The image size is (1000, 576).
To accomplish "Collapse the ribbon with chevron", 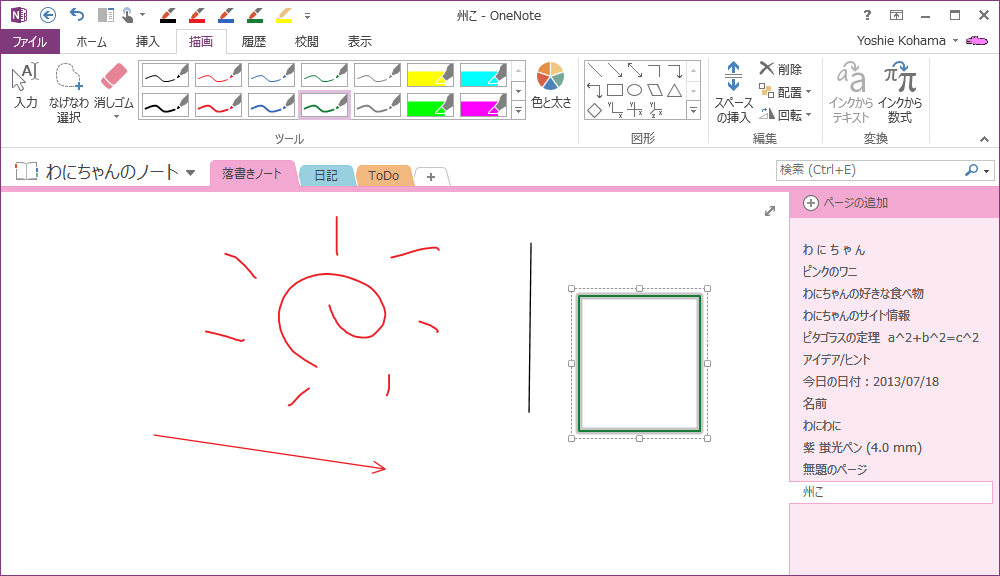I will pos(984,139).
